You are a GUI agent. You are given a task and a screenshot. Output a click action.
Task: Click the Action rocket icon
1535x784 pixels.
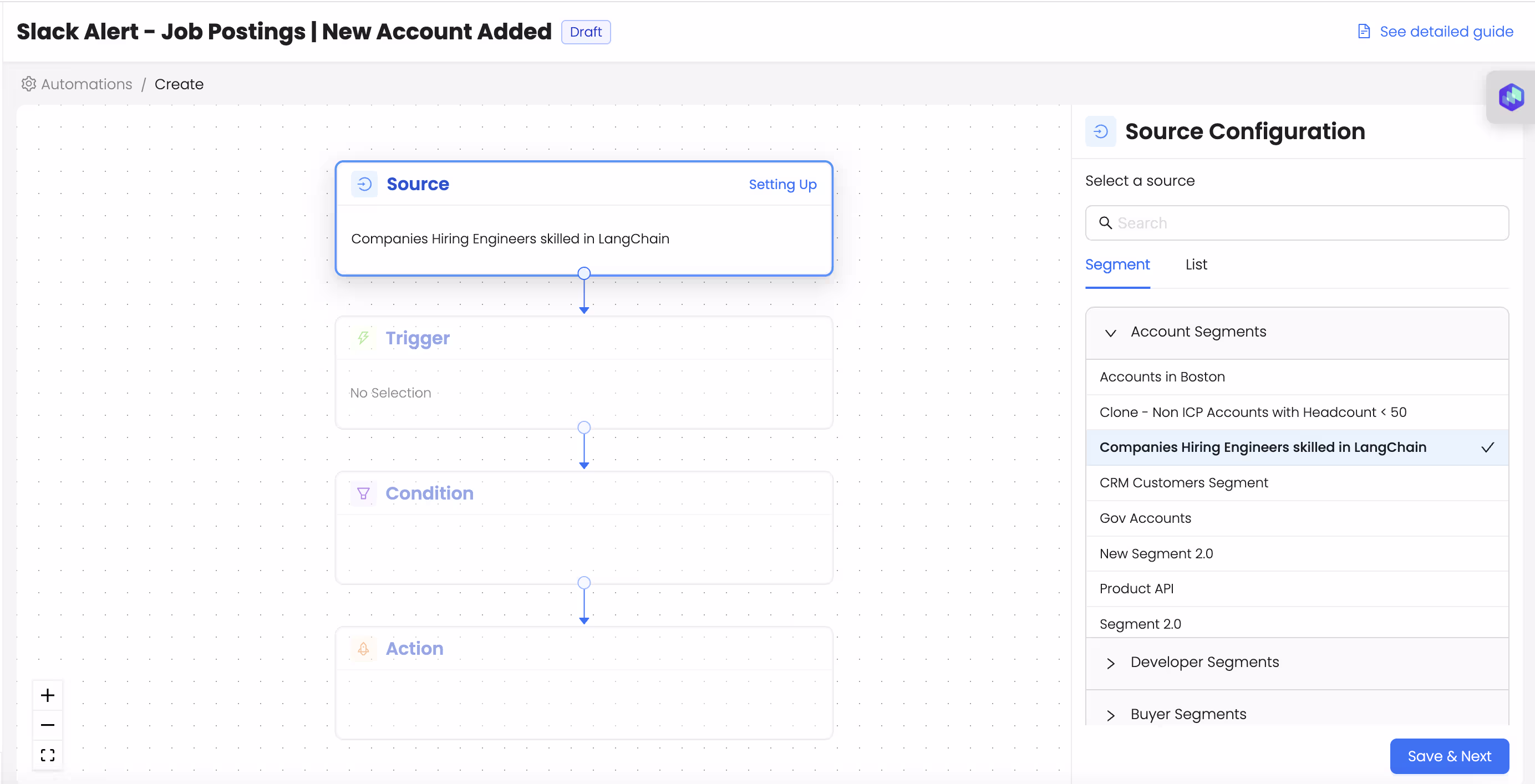coord(364,649)
